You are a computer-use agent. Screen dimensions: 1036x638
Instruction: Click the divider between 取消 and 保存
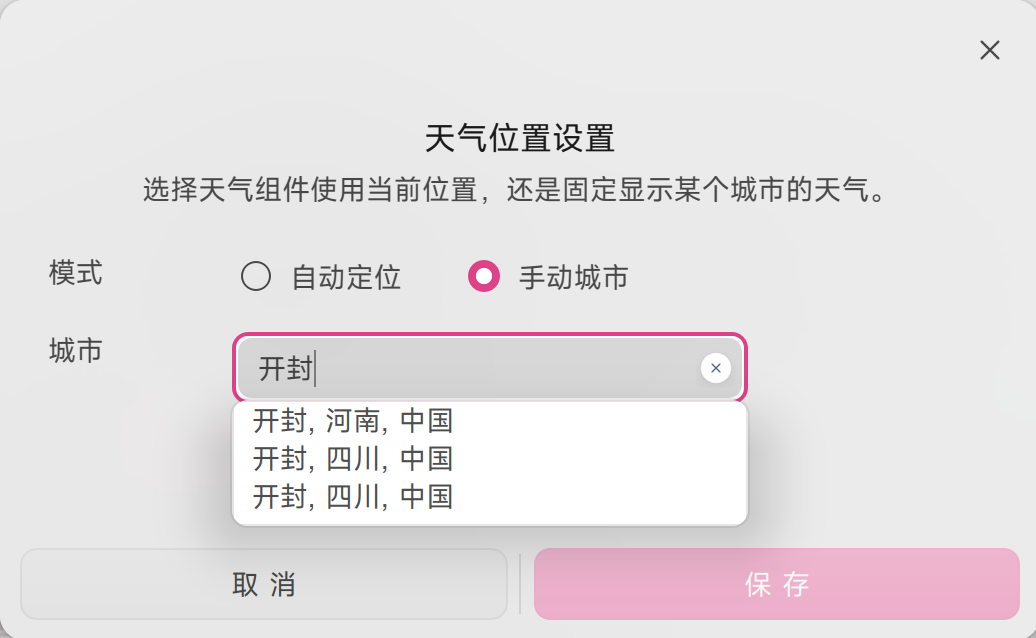tap(520, 584)
